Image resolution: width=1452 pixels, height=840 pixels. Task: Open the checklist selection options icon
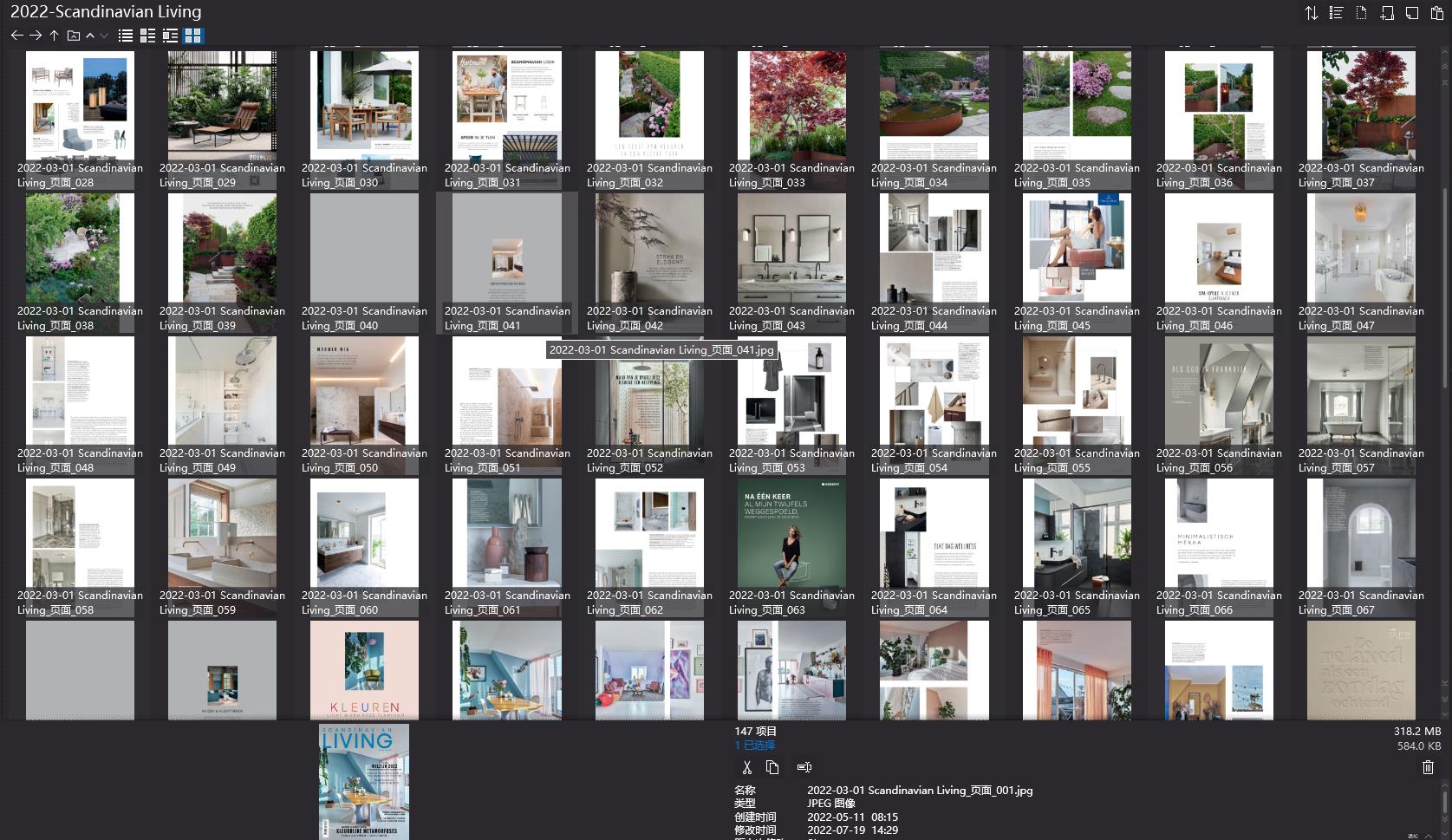pos(1337,13)
